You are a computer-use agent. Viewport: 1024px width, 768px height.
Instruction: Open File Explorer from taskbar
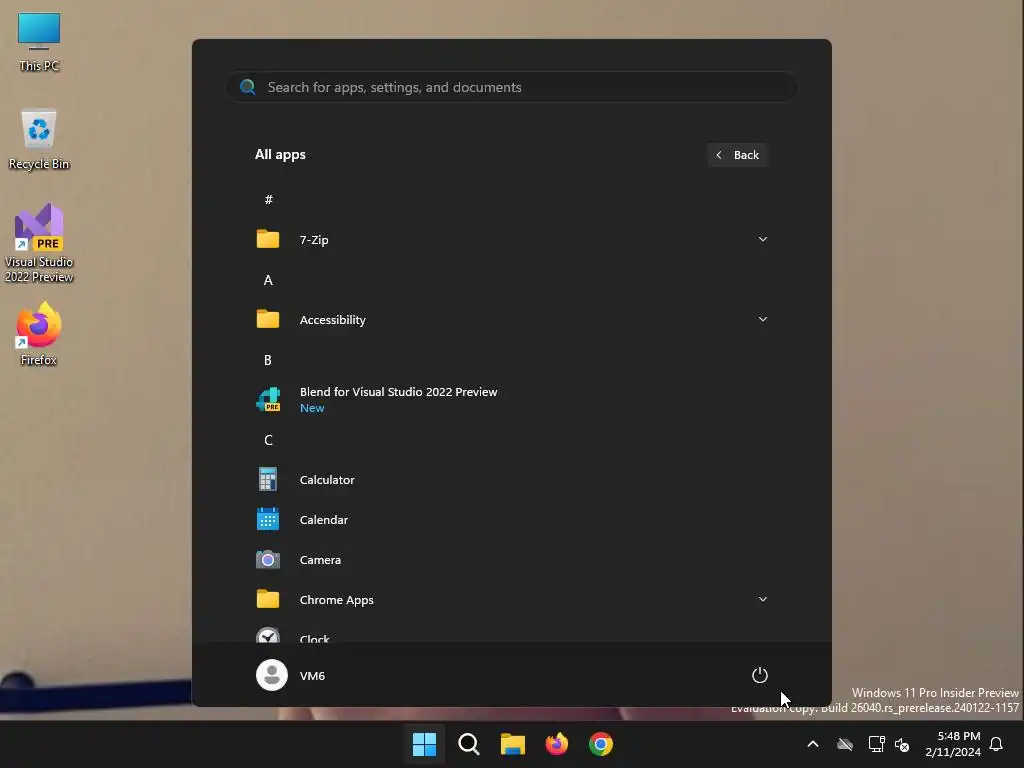click(513, 744)
